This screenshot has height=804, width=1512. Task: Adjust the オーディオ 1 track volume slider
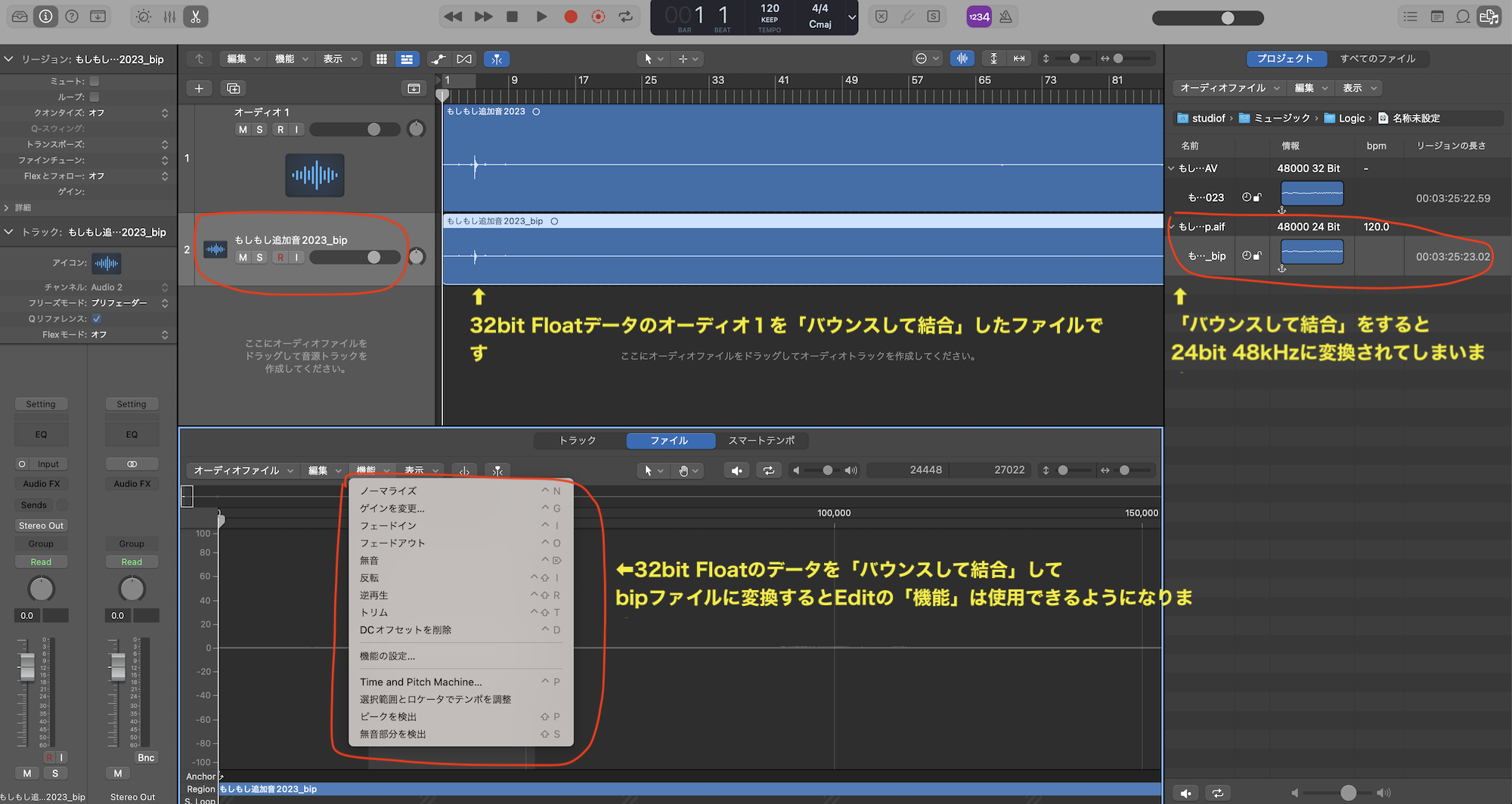373,129
